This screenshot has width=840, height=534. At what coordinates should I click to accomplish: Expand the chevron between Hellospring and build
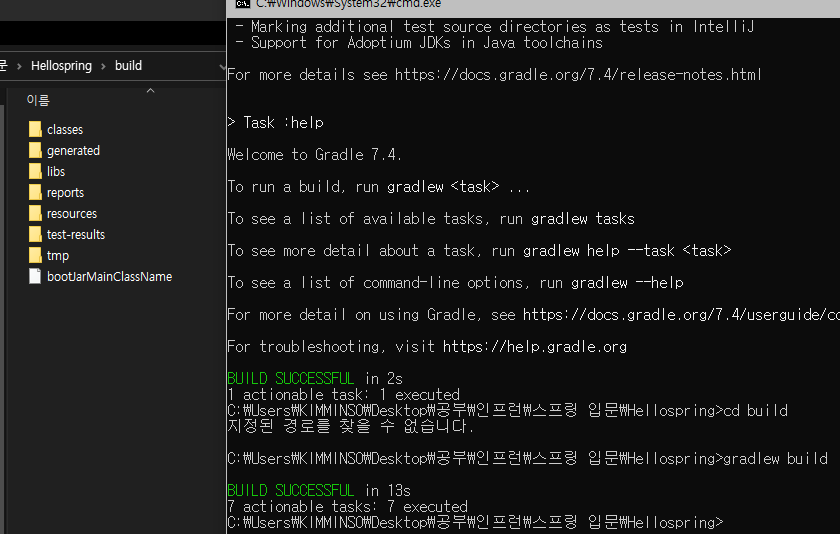tap(103, 66)
